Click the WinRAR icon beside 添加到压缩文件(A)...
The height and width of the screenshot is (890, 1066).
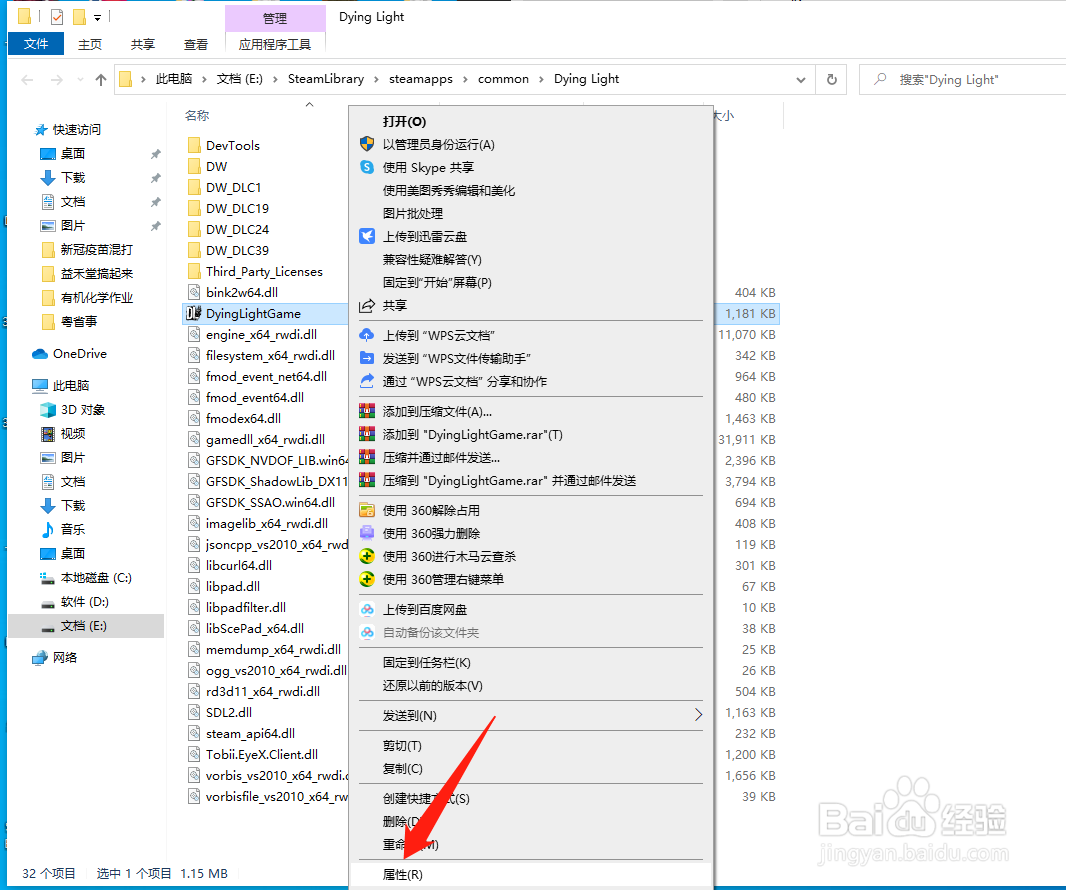coord(367,411)
